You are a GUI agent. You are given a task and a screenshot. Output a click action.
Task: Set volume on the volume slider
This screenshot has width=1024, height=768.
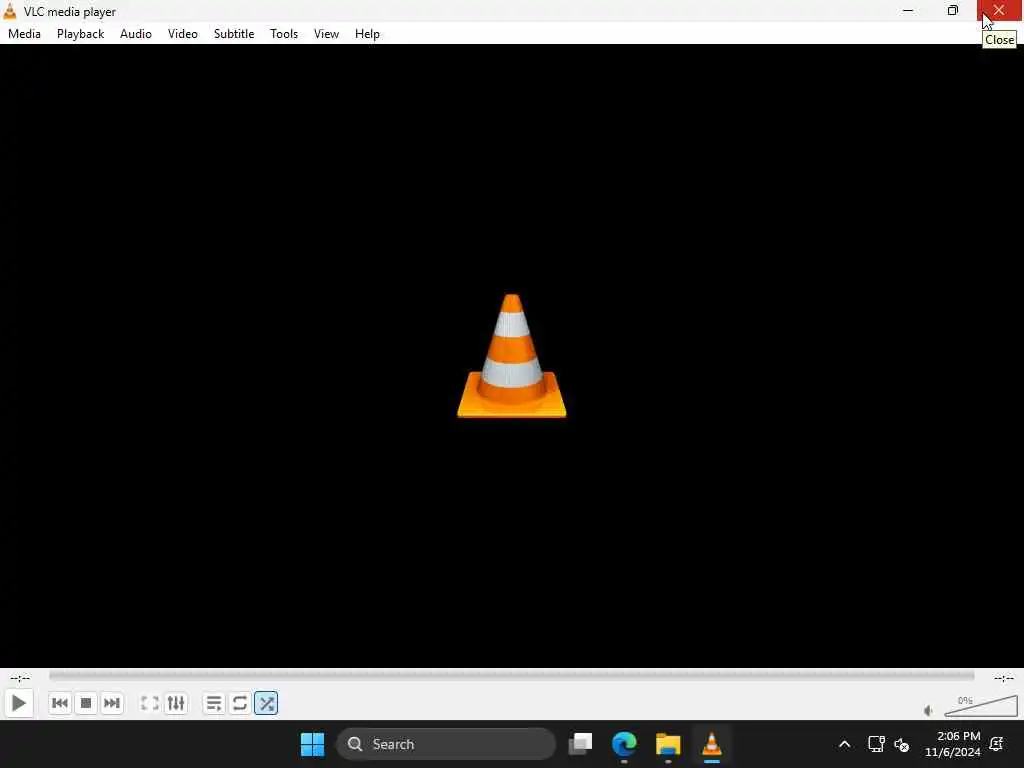[981, 706]
